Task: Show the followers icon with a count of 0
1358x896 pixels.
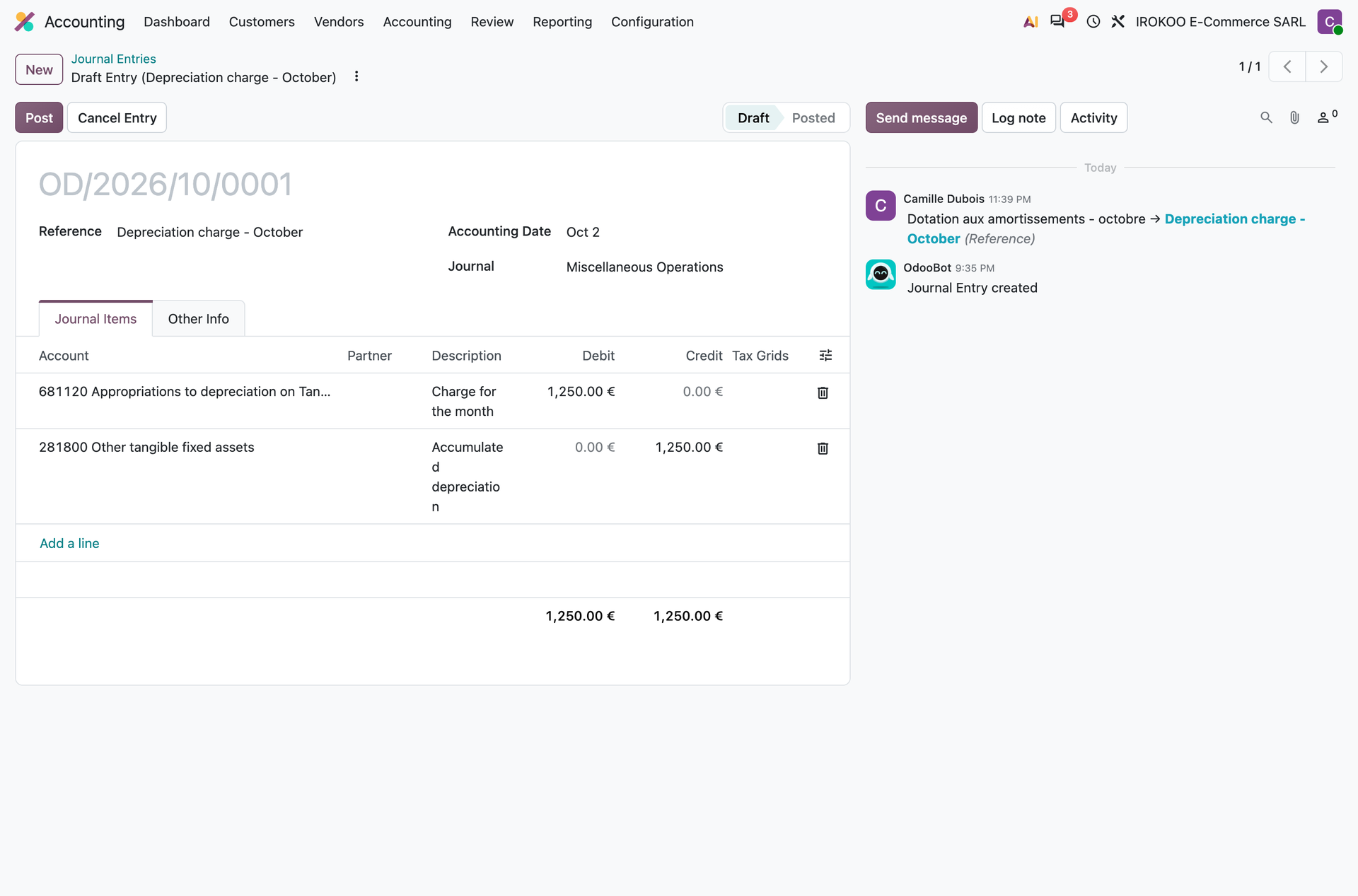Action: [1327, 117]
